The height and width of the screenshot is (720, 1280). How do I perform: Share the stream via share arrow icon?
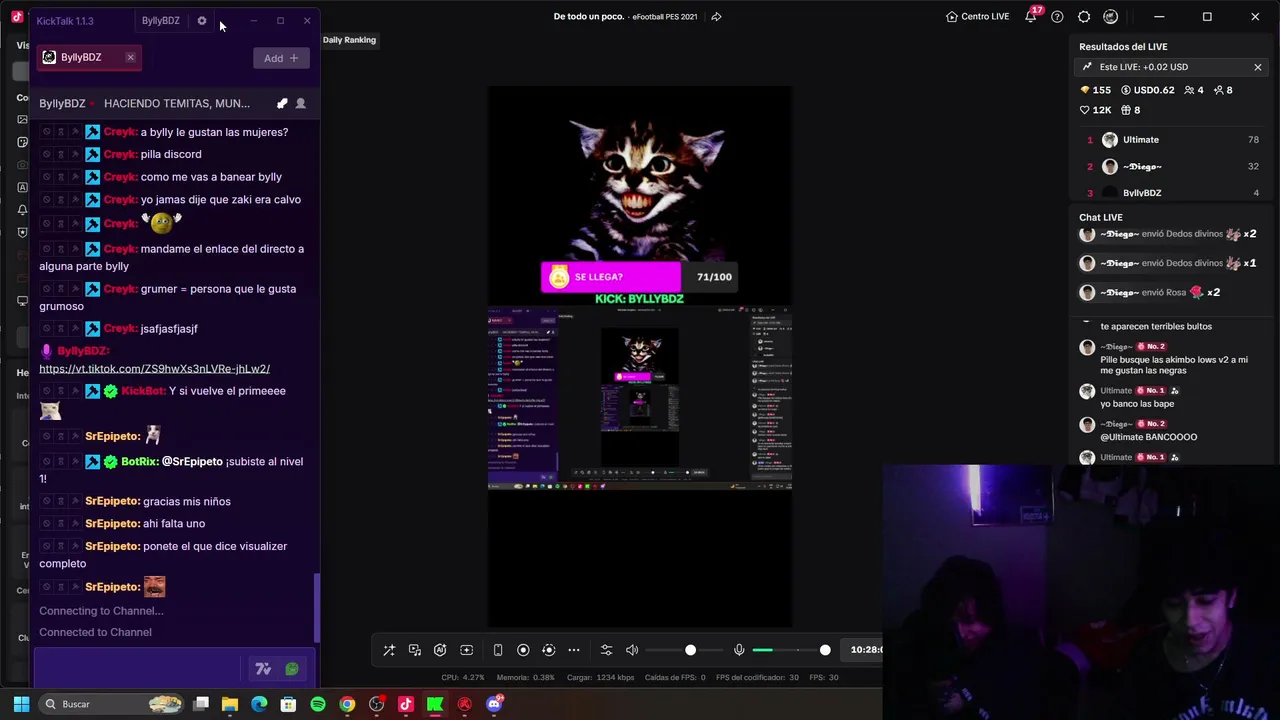point(716,17)
